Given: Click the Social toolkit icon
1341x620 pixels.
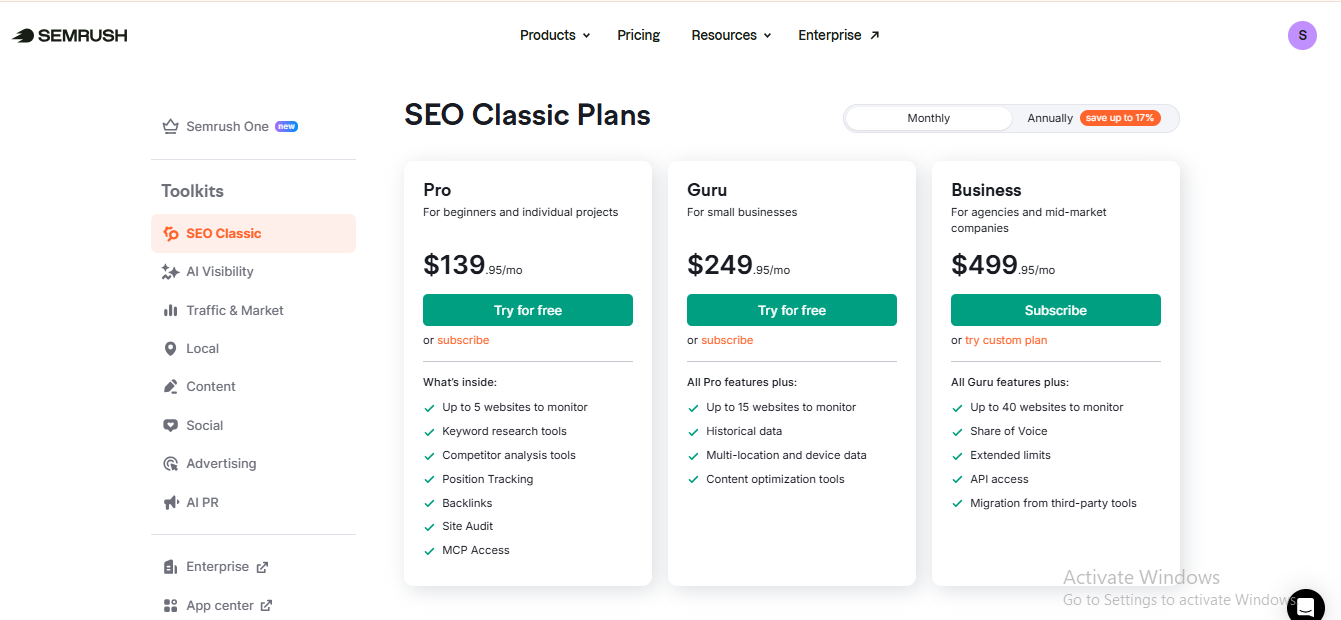Looking at the screenshot, I should (170, 425).
